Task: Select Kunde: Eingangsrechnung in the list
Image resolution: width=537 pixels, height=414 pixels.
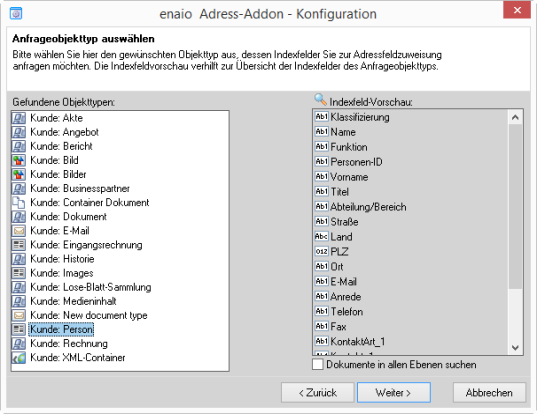Action: [86, 245]
